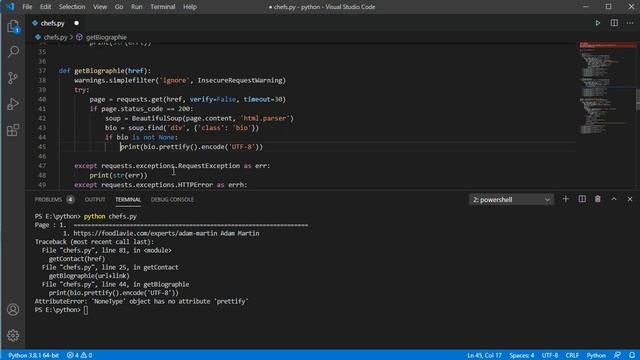
Task: Open editor More Actions ellipsis
Action: (x=630, y=23)
